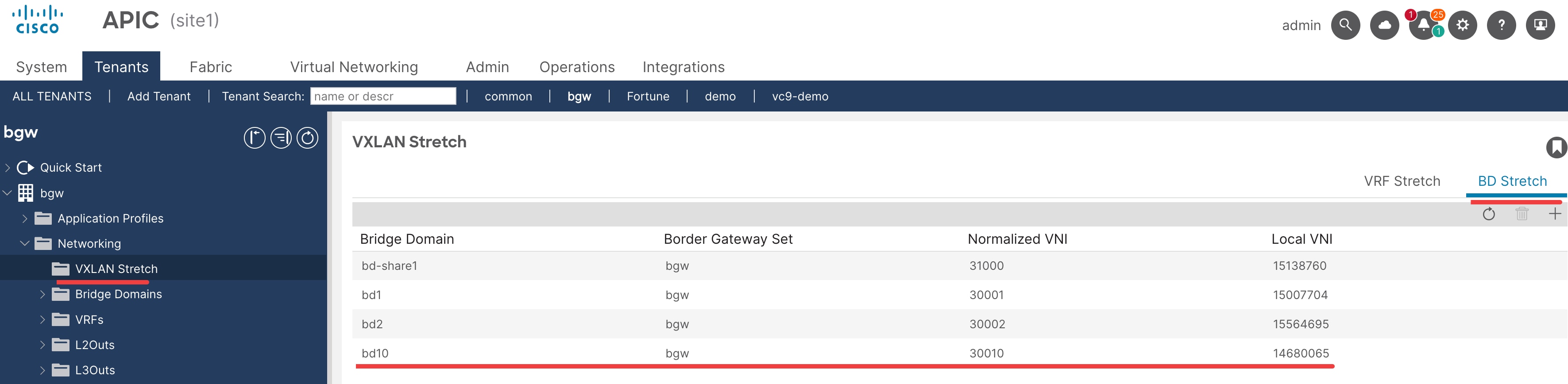Viewport: 1568px width, 384px height.
Task: Click the VXLAN Stretch folder icon
Action: click(61, 269)
